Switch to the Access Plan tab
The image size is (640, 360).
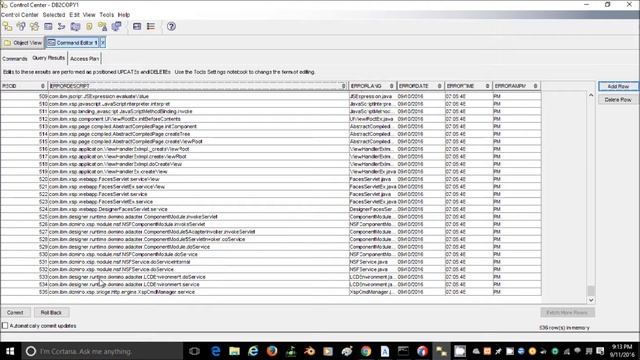84,58
